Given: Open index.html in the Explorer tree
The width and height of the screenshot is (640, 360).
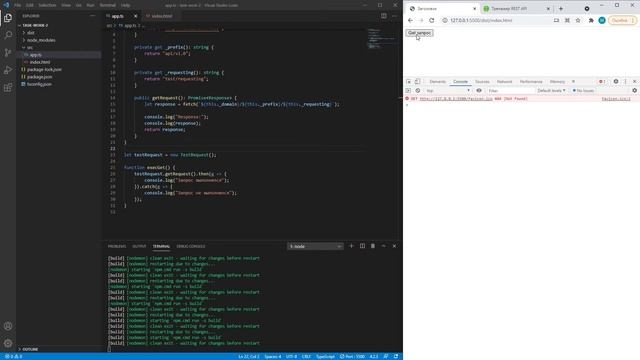Looking at the screenshot, I should (x=40, y=62).
